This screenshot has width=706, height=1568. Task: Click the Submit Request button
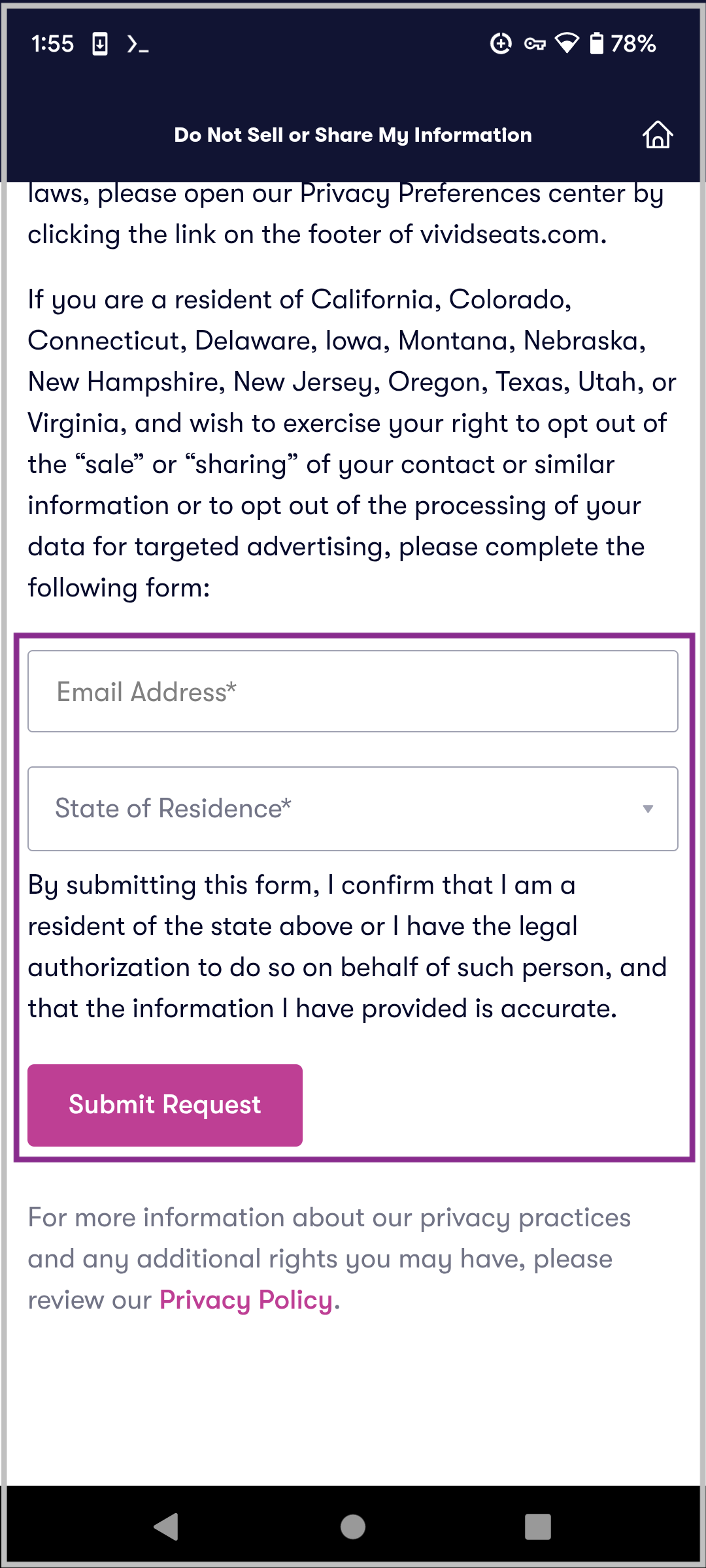(165, 1105)
